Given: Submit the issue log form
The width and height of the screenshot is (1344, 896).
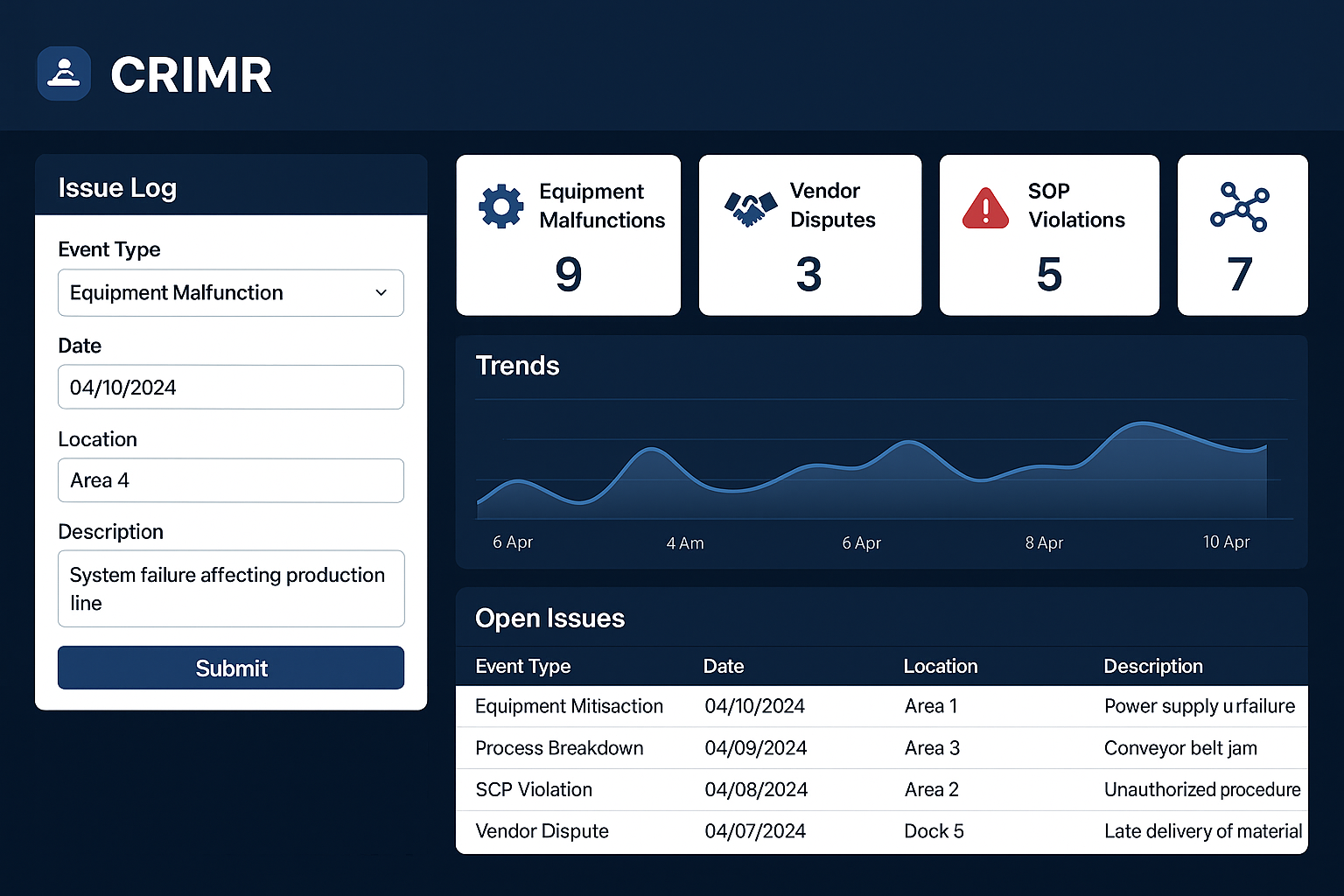Looking at the screenshot, I should coord(231,668).
